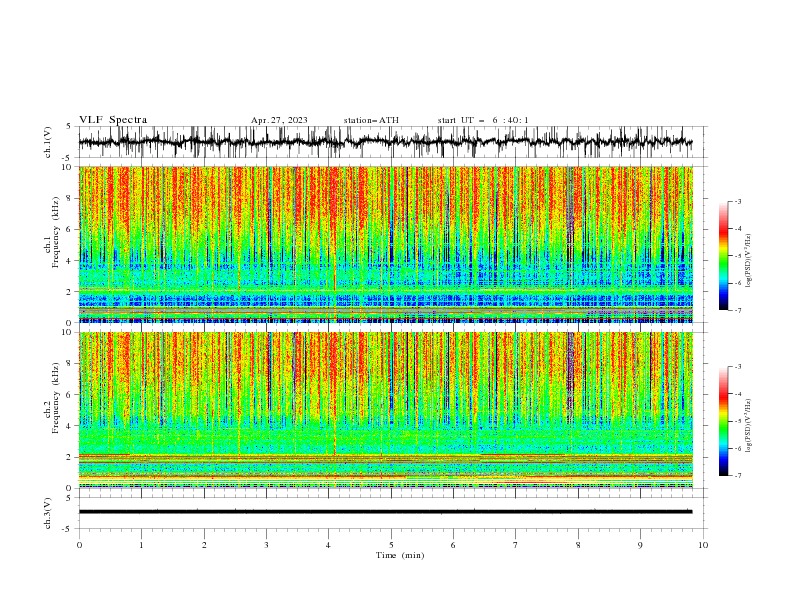
Task: Click the upper log(PSD) colorbar label
Action: click(x=749, y=261)
